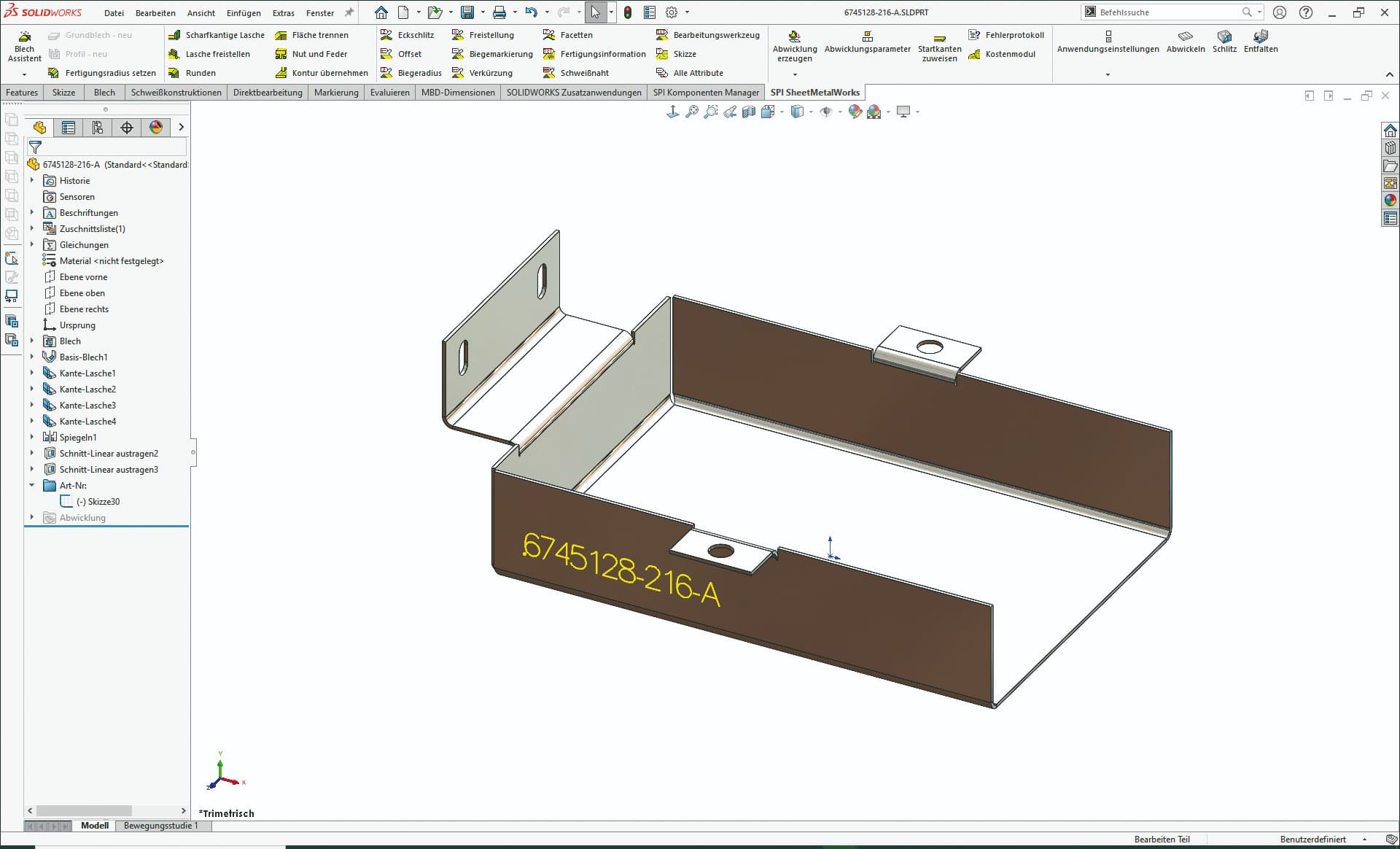
Task: Click the Schlitz tool icon
Action: pos(1224,36)
